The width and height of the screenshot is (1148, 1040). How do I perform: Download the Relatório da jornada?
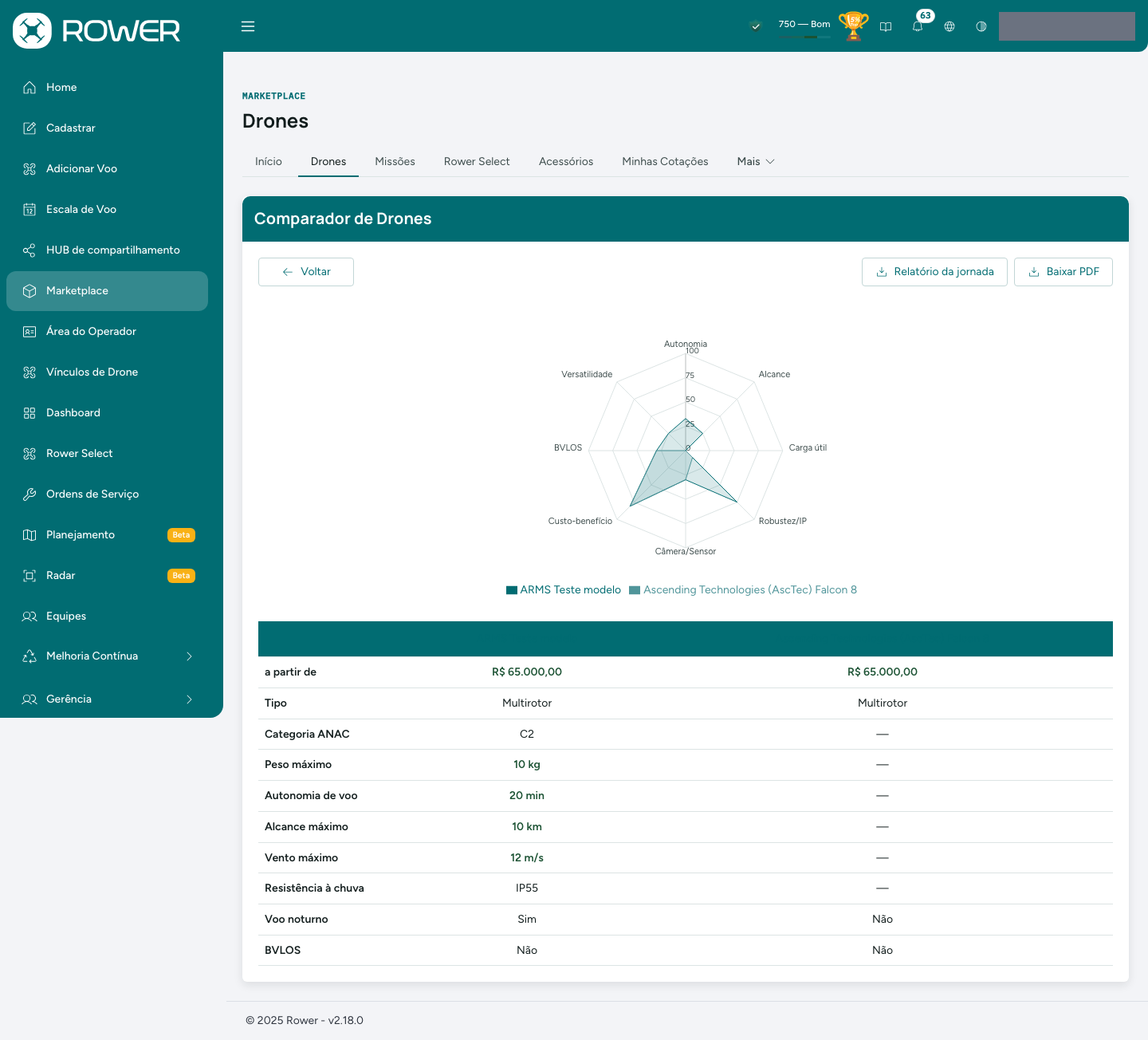pyautogui.click(x=934, y=272)
